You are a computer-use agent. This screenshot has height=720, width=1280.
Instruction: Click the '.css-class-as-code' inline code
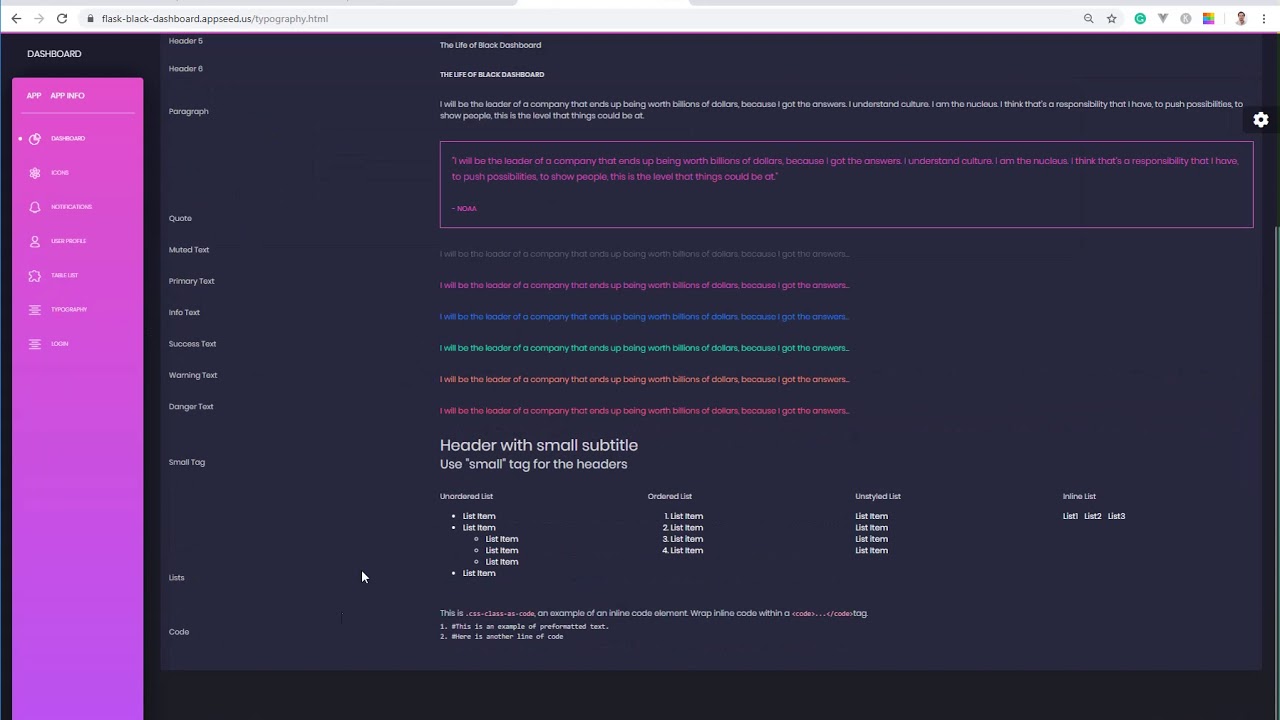point(500,614)
